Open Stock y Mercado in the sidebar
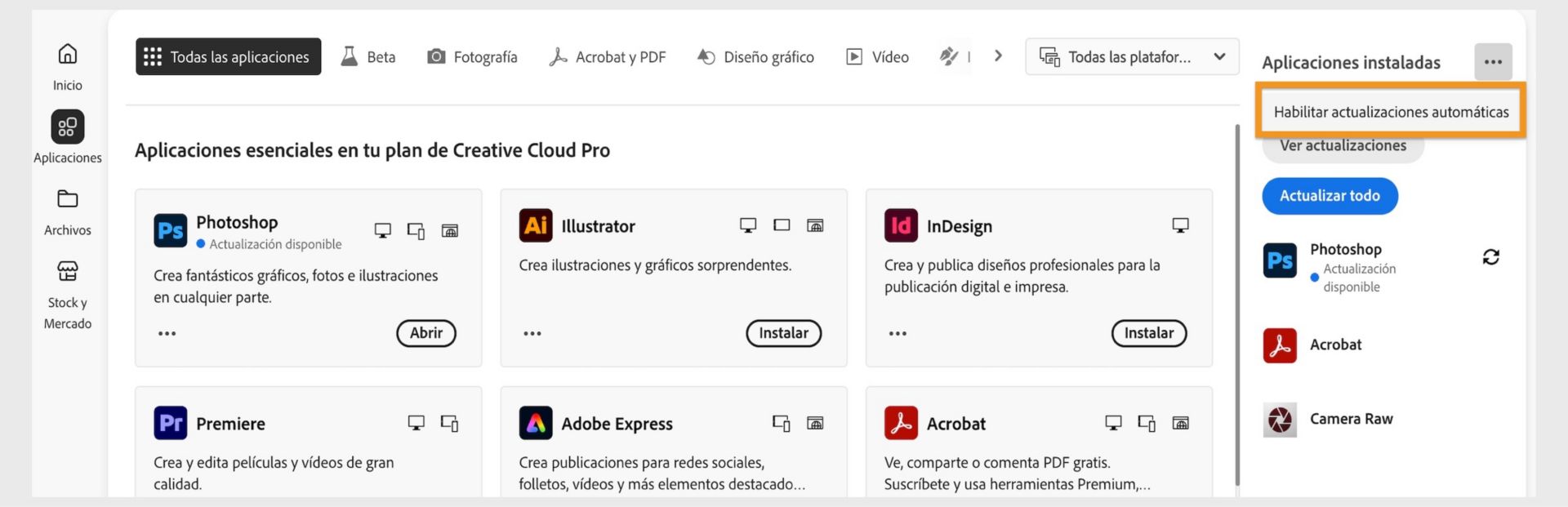Screen dimensions: 1568x507 click(x=68, y=296)
